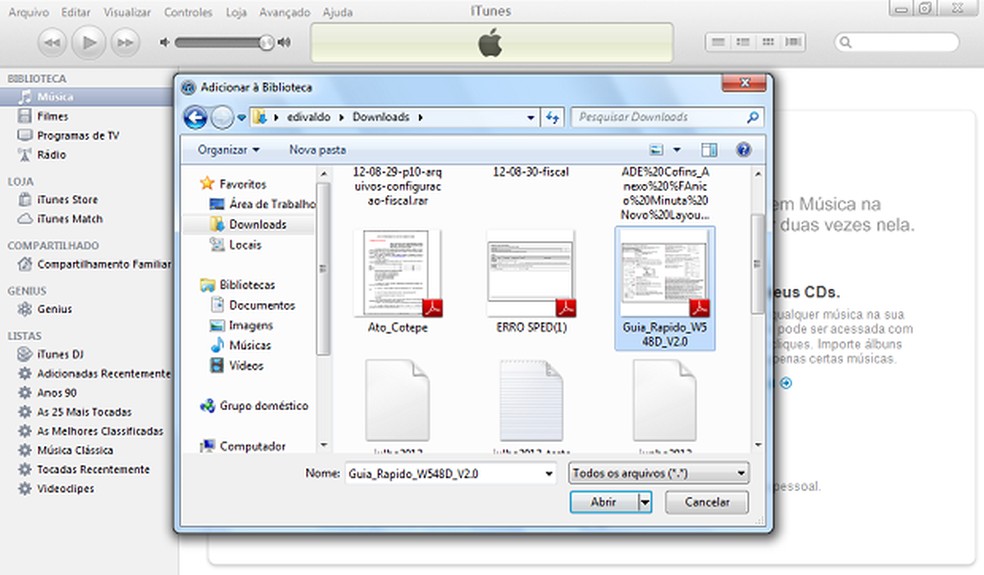Screen dimensions: 984x575
Task: Click the dialog help icon
Action: [x=744, y=150]
